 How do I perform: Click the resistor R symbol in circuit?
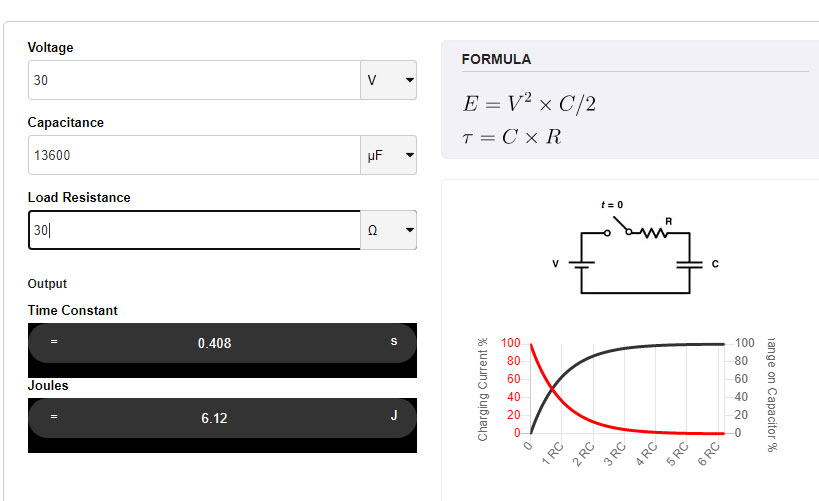[x=654, y=232]
